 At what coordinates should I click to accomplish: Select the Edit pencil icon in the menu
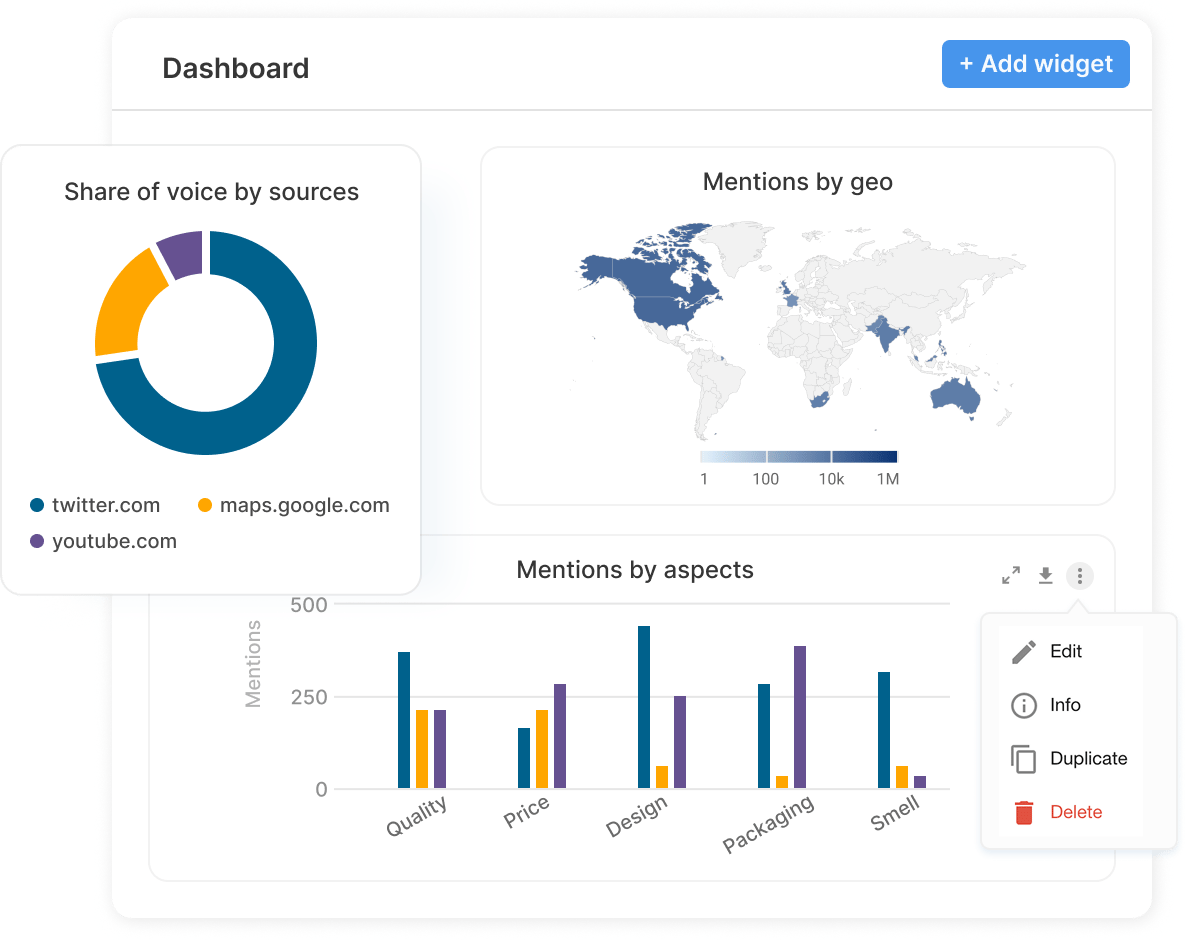click(1023, 651)
